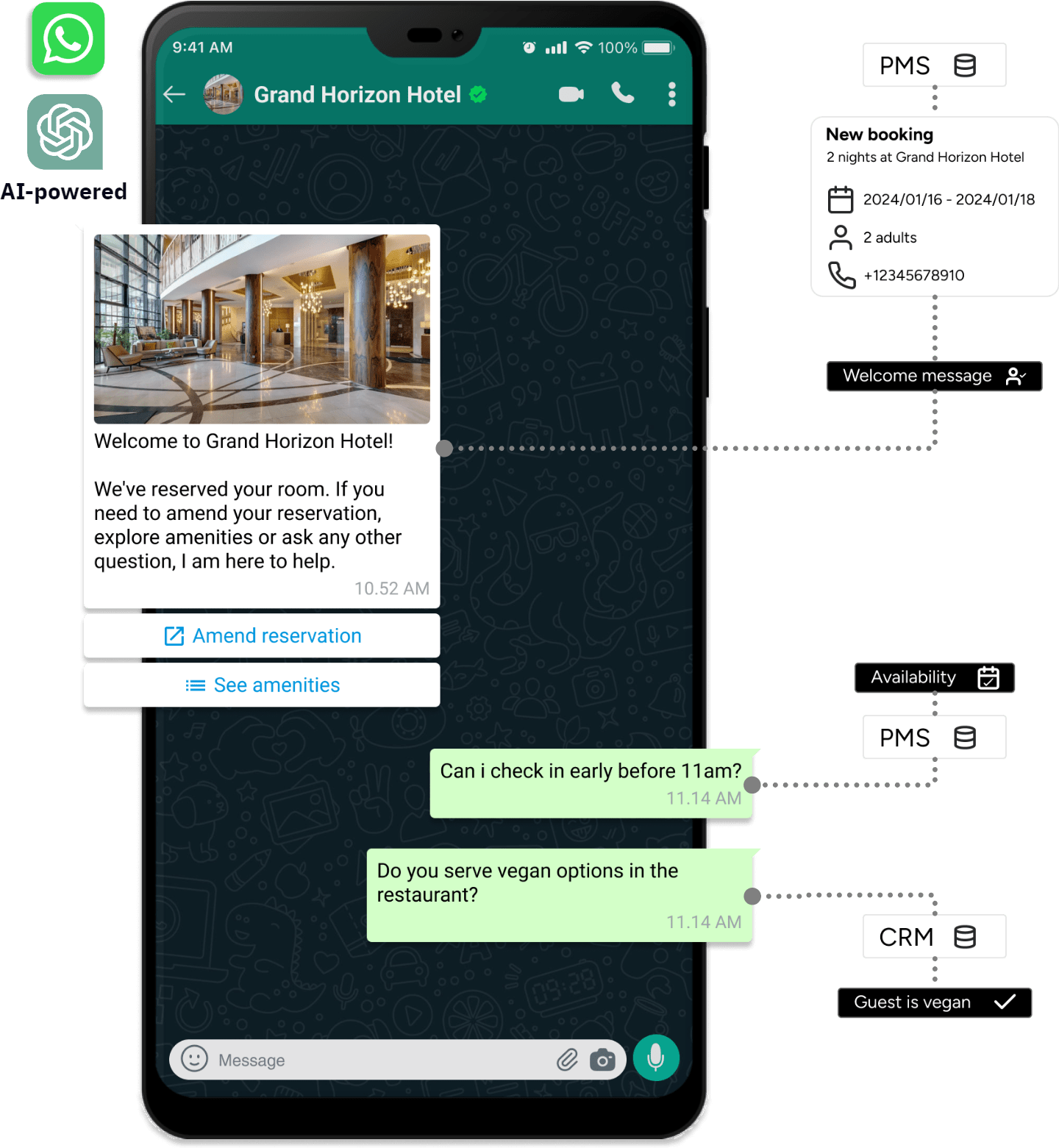Click the user-check icon in Welcome message
This screenshot has height=1148, width=1059.
[1016, 376]
